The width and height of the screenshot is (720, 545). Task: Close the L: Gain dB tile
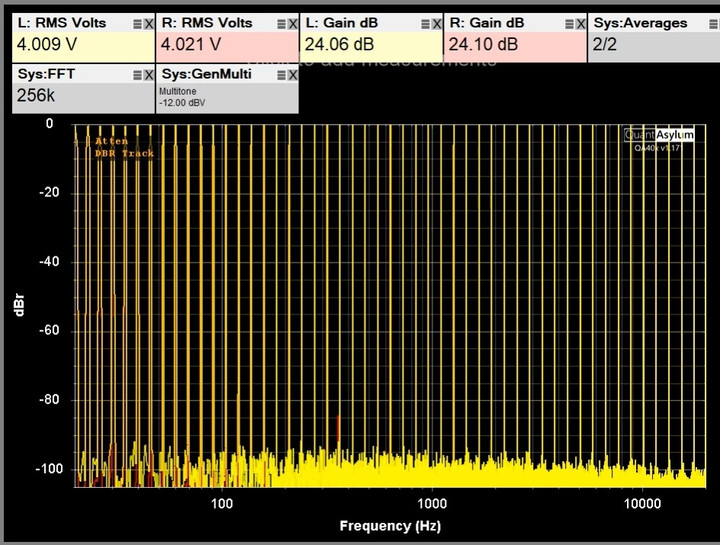[437, 24]
